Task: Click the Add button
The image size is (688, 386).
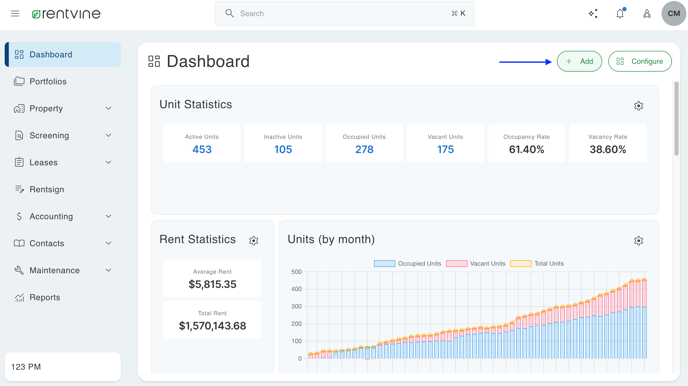Action: [x=579, y=61]
